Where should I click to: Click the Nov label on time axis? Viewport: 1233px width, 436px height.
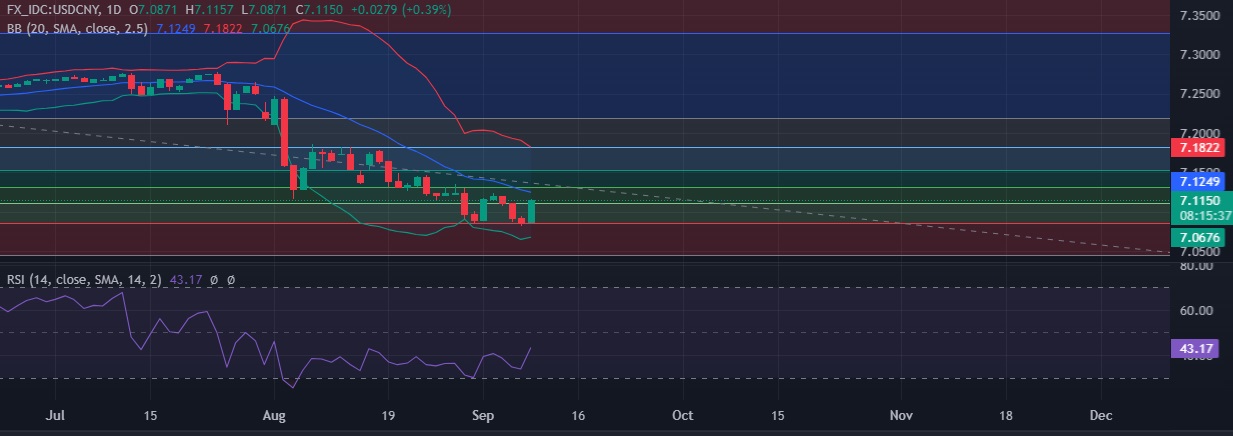[x=902, y=414]
